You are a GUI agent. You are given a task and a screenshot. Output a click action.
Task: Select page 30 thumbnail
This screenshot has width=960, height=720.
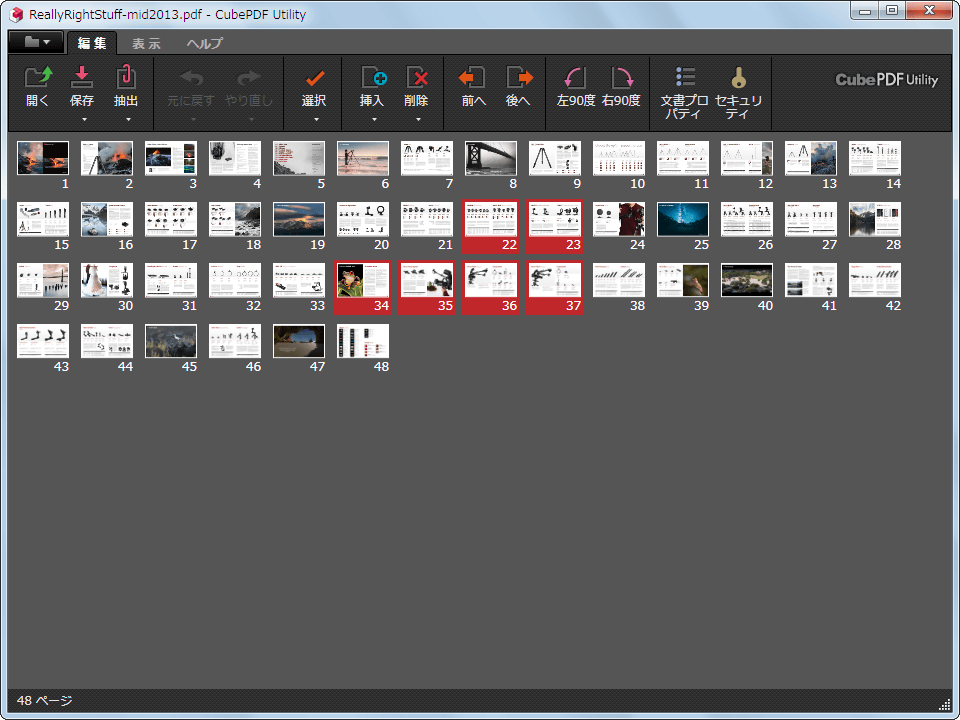(107, 280)
